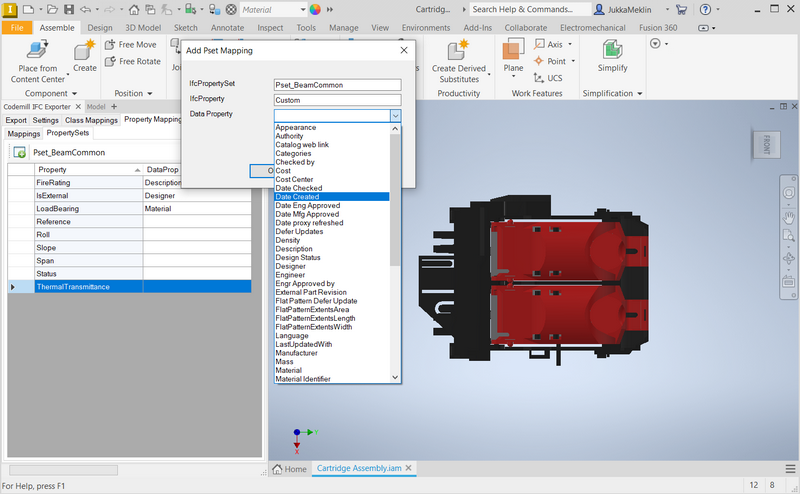Click the Plane work feature icon
The width and height of the screenshot is (800, 494).
(513, 50)
